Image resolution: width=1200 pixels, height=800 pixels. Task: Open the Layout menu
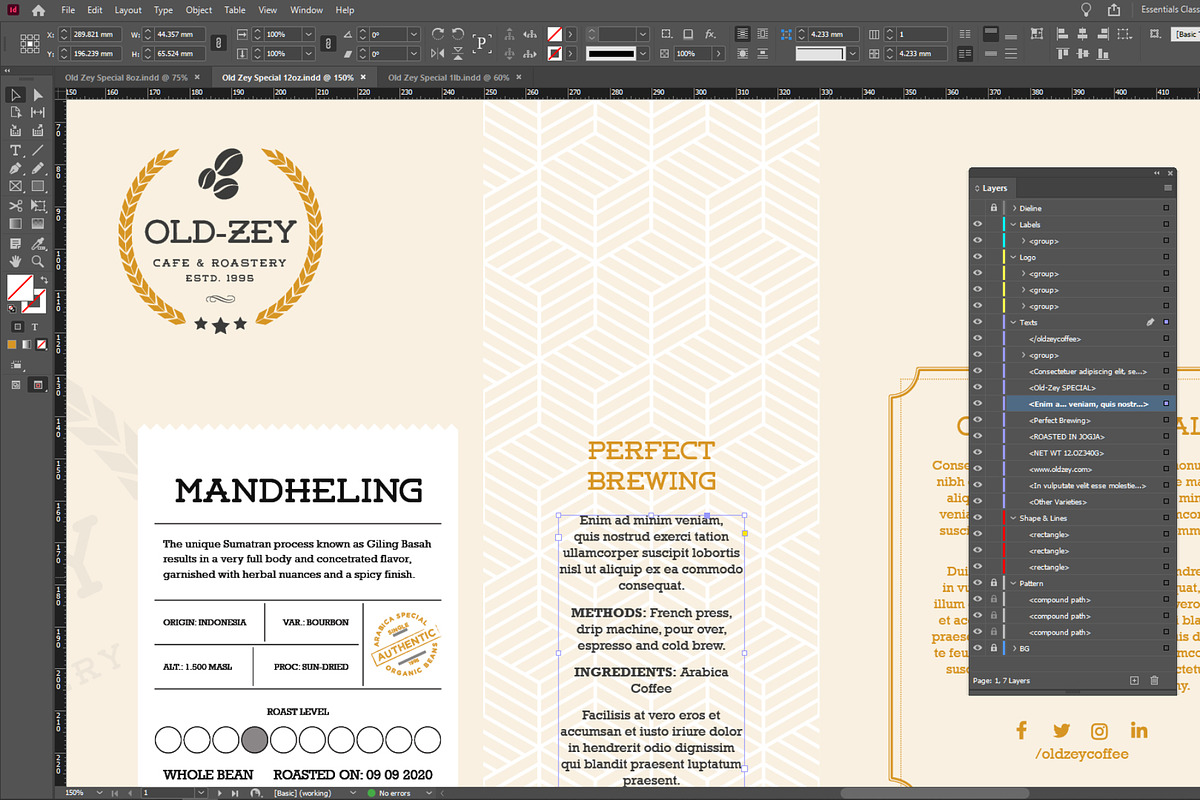(x=128, y=10)
